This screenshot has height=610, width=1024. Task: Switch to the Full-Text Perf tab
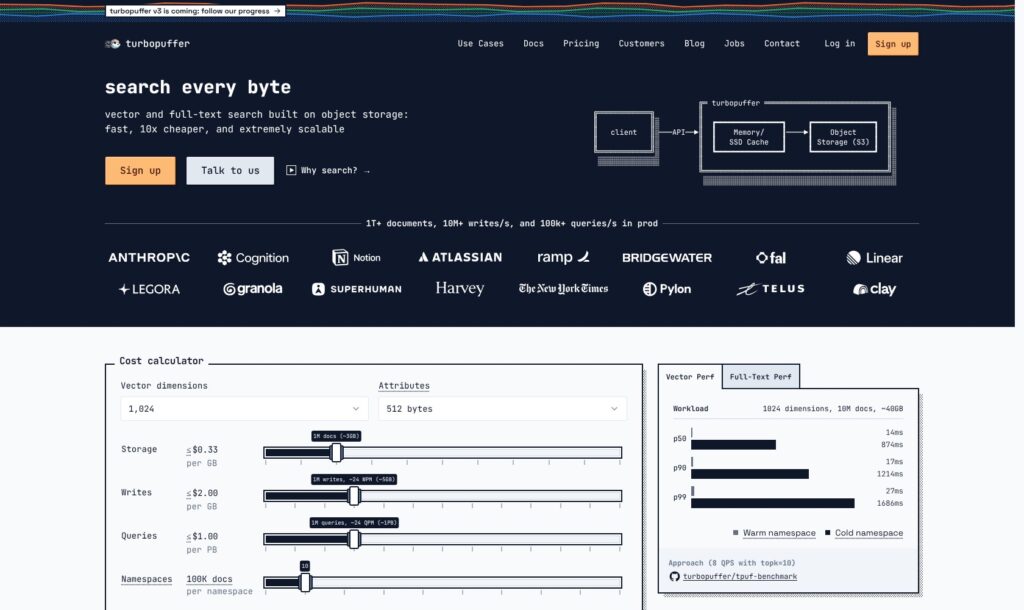pyautogui.click(x=760, y=377)
